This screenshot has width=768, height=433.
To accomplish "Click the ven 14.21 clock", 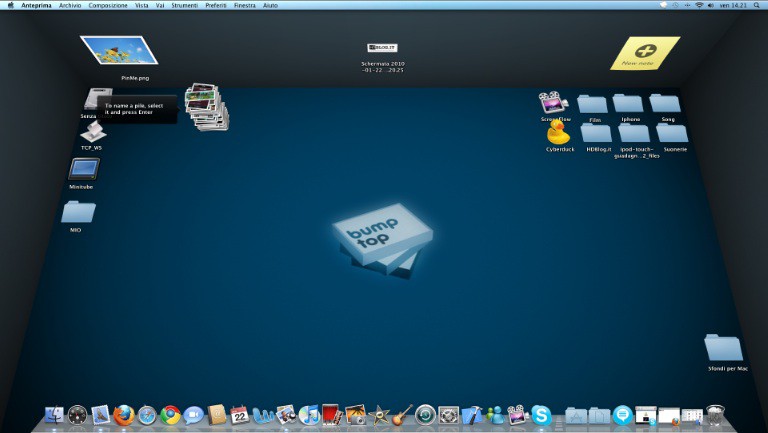I will 733,5.
